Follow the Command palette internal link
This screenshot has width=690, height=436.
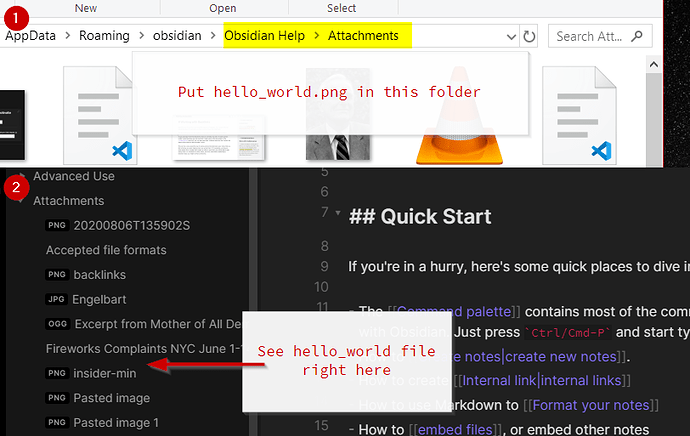tap(454, 311)
